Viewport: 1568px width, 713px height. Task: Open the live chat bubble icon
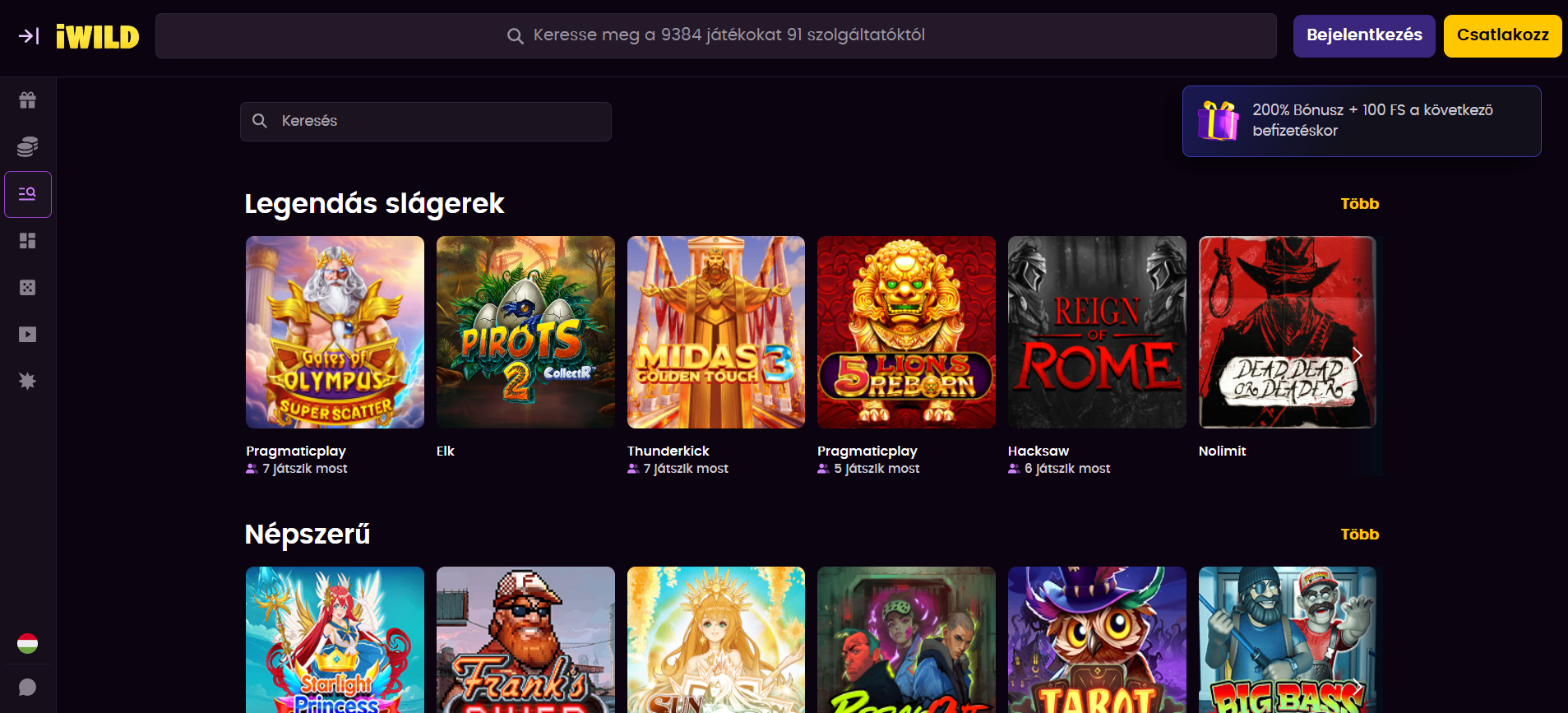pos(28,688)
